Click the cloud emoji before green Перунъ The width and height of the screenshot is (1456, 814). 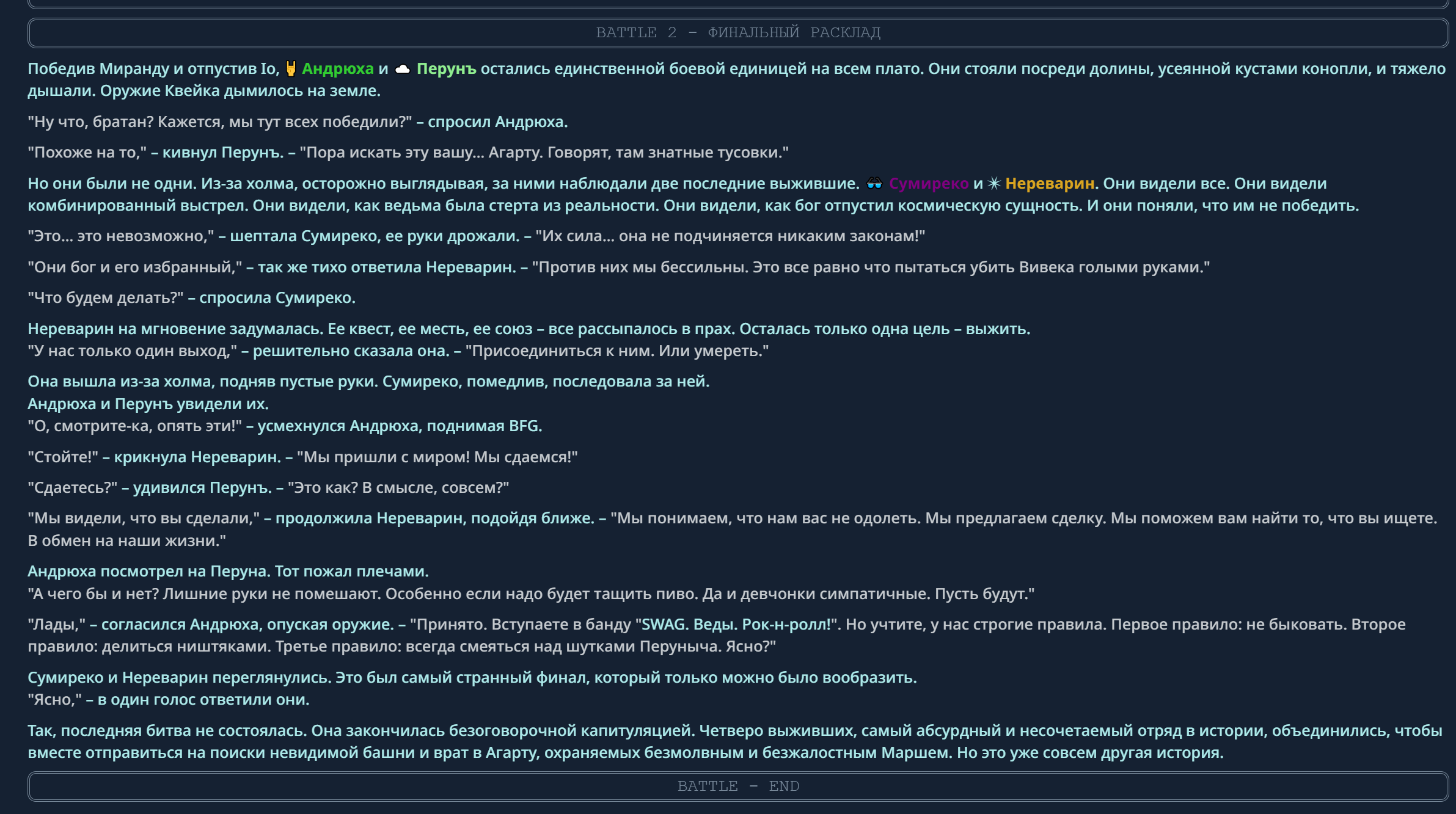pos(402,69)
